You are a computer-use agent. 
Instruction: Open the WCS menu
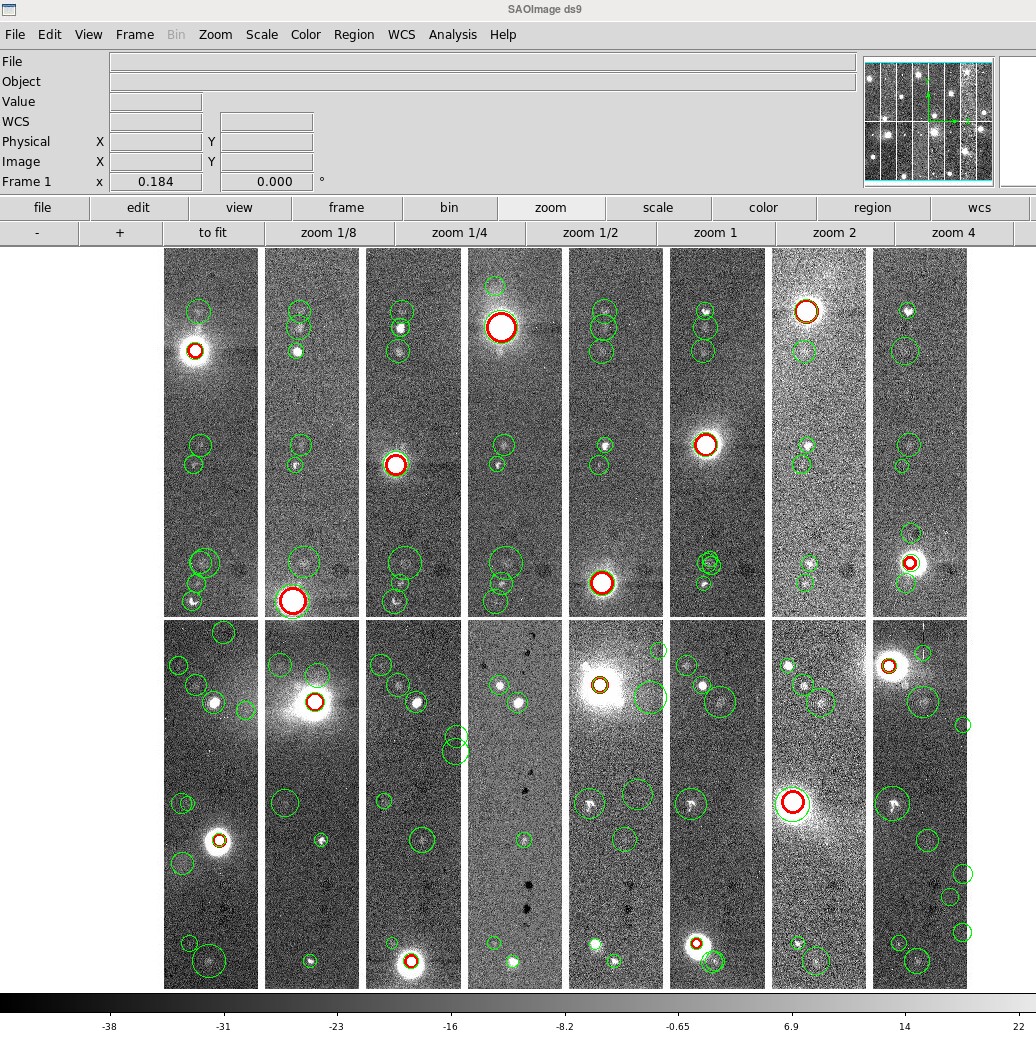coord(401,34)
